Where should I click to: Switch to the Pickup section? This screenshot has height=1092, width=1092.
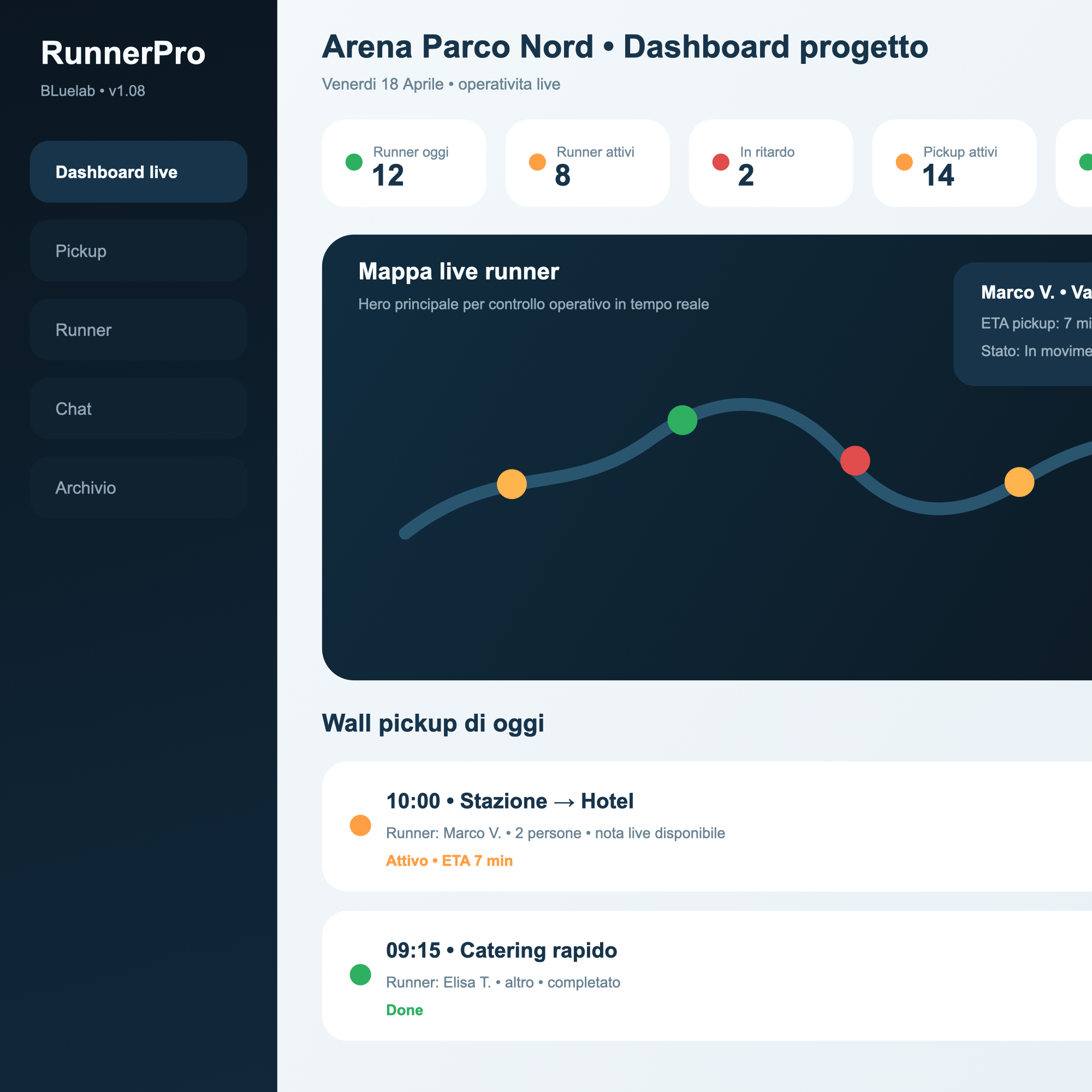pos(138,251)
